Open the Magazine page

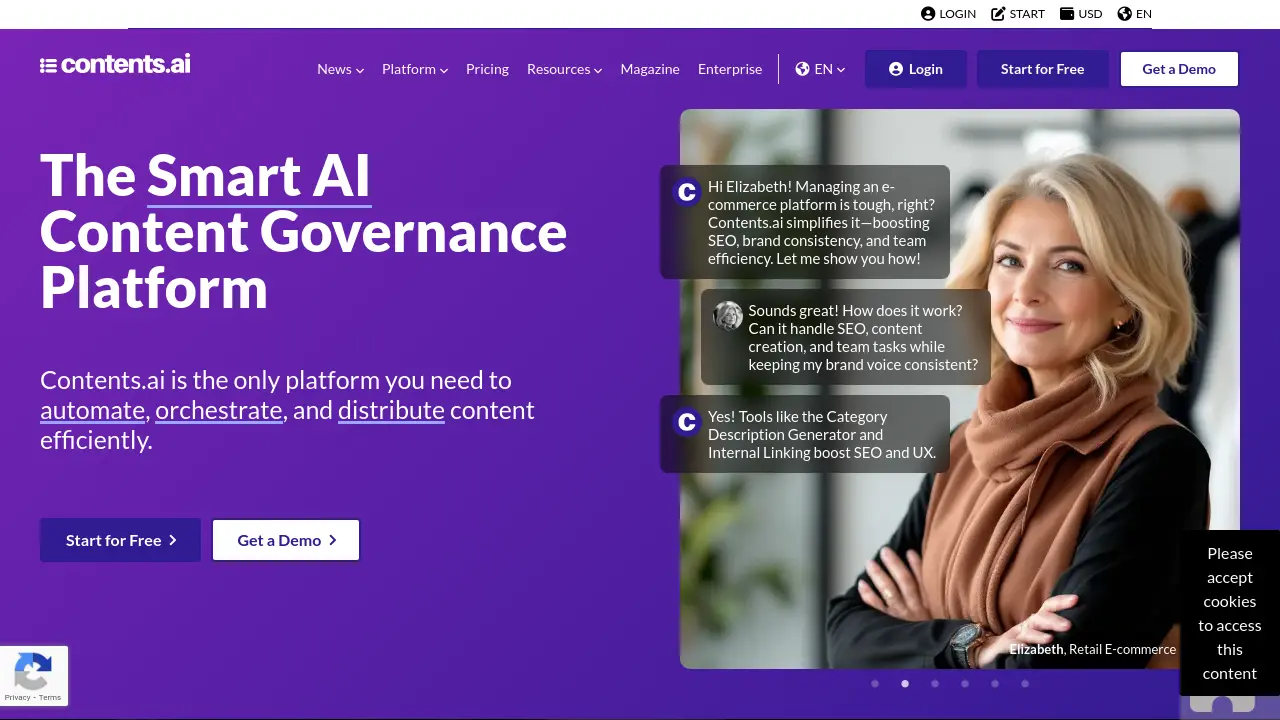[650, 69]
